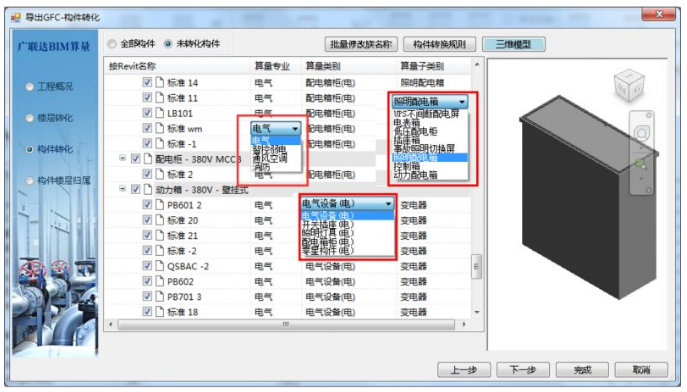Click the file icon beside 配电柜 - 380V MCCB
This screenshot has width=687, height=392.
click(148, 159)
